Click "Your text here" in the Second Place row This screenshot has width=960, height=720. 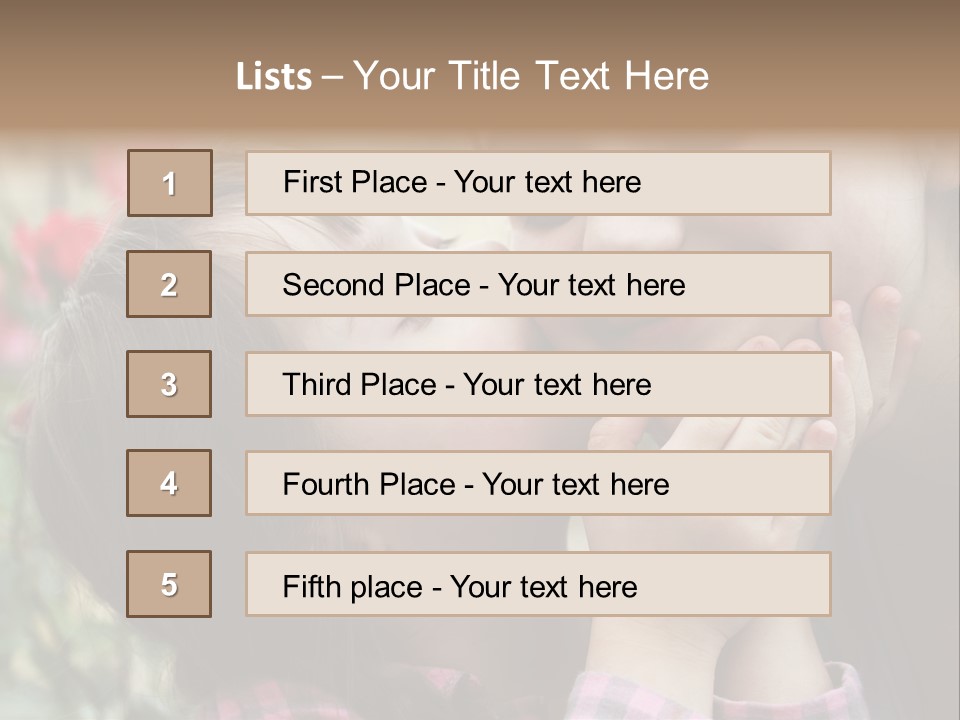[x=591, y=285]
